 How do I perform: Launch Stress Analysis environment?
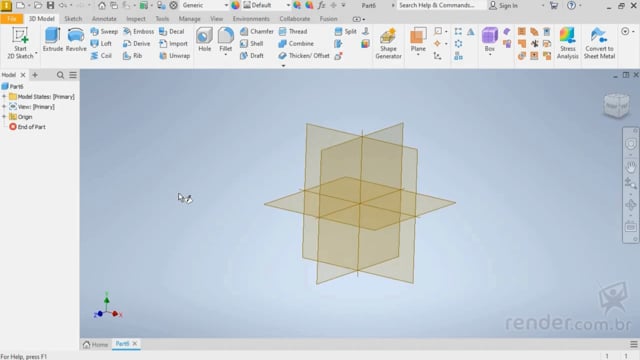tap(568, 43)
